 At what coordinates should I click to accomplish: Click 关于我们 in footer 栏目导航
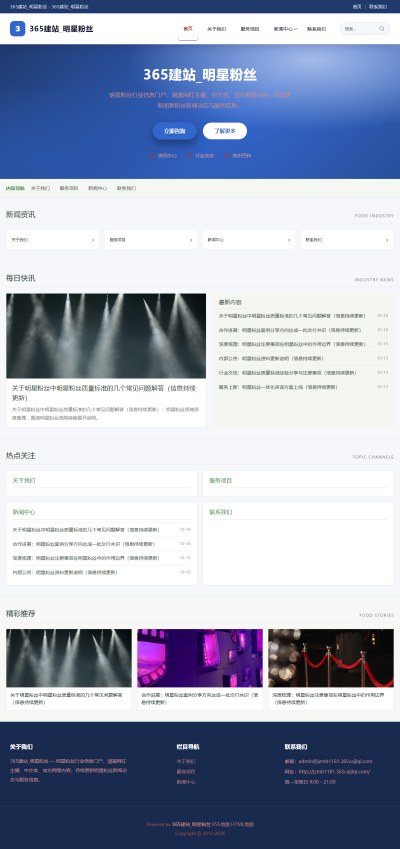(x=186, y=761)
